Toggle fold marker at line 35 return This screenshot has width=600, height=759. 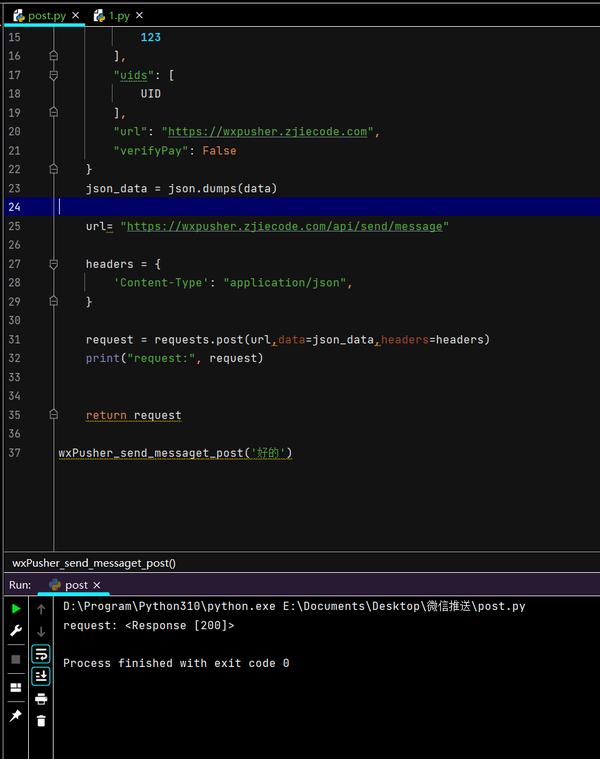(54, 414)
